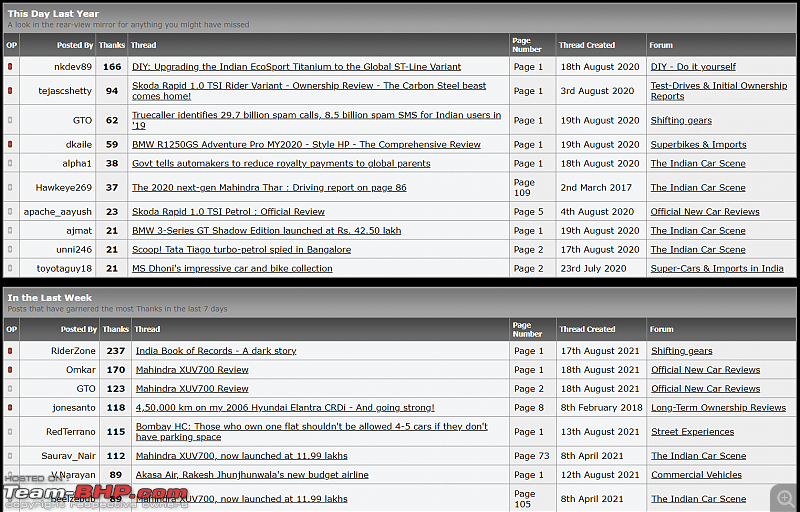The width and height of the screenshot is (800, 512).
Task: Select poster name toyotaguy18
Action: [x=64, y=268]
